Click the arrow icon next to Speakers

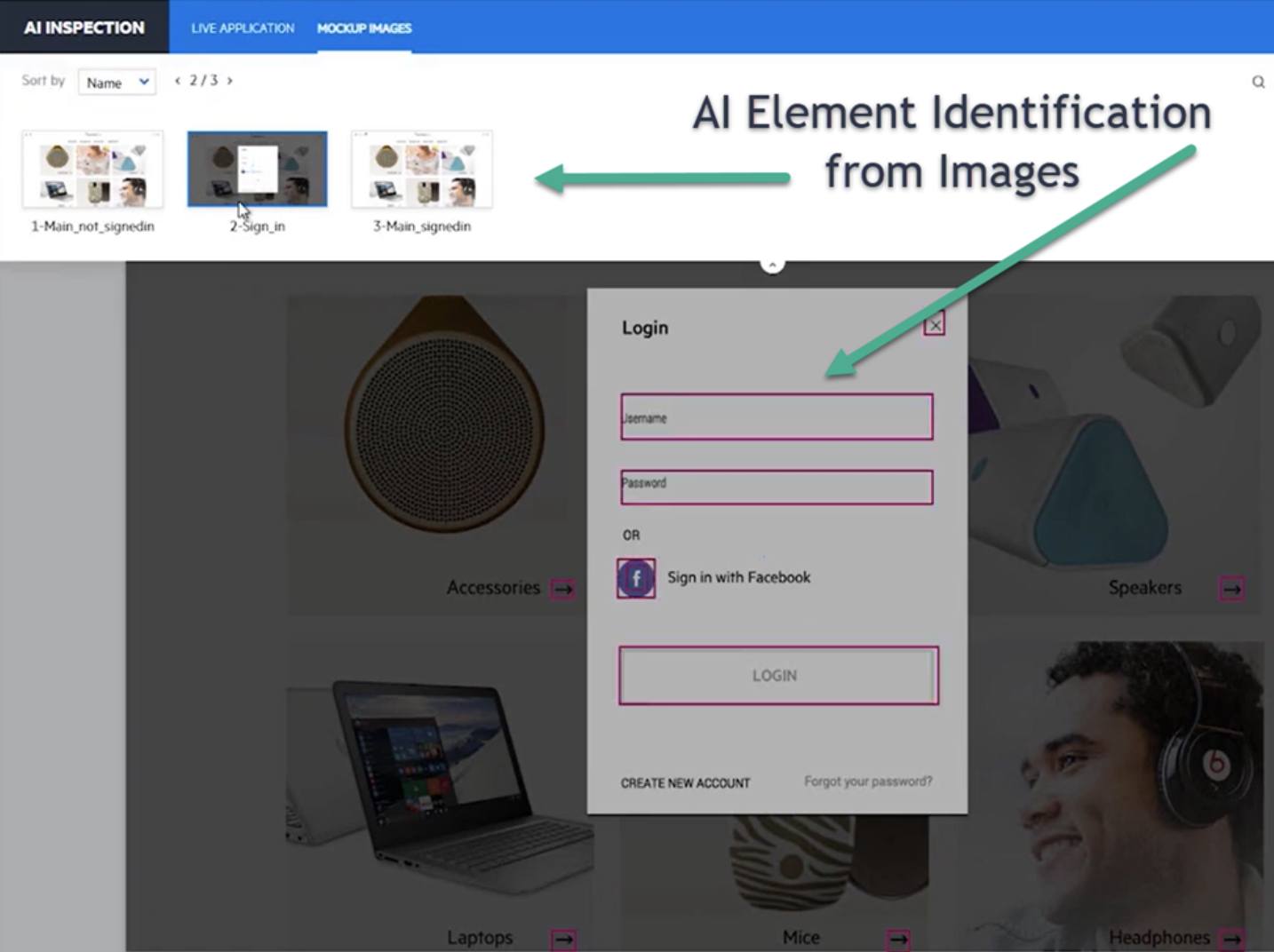coord(1232,587)
